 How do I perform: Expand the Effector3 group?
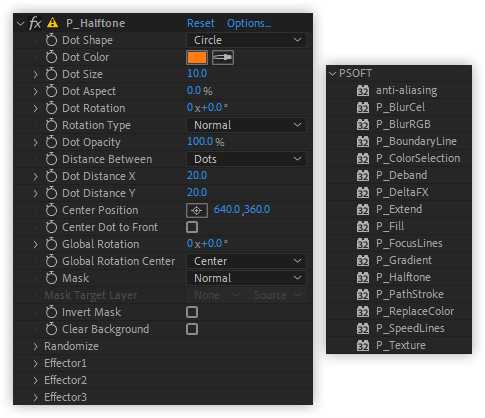(36, 397)
